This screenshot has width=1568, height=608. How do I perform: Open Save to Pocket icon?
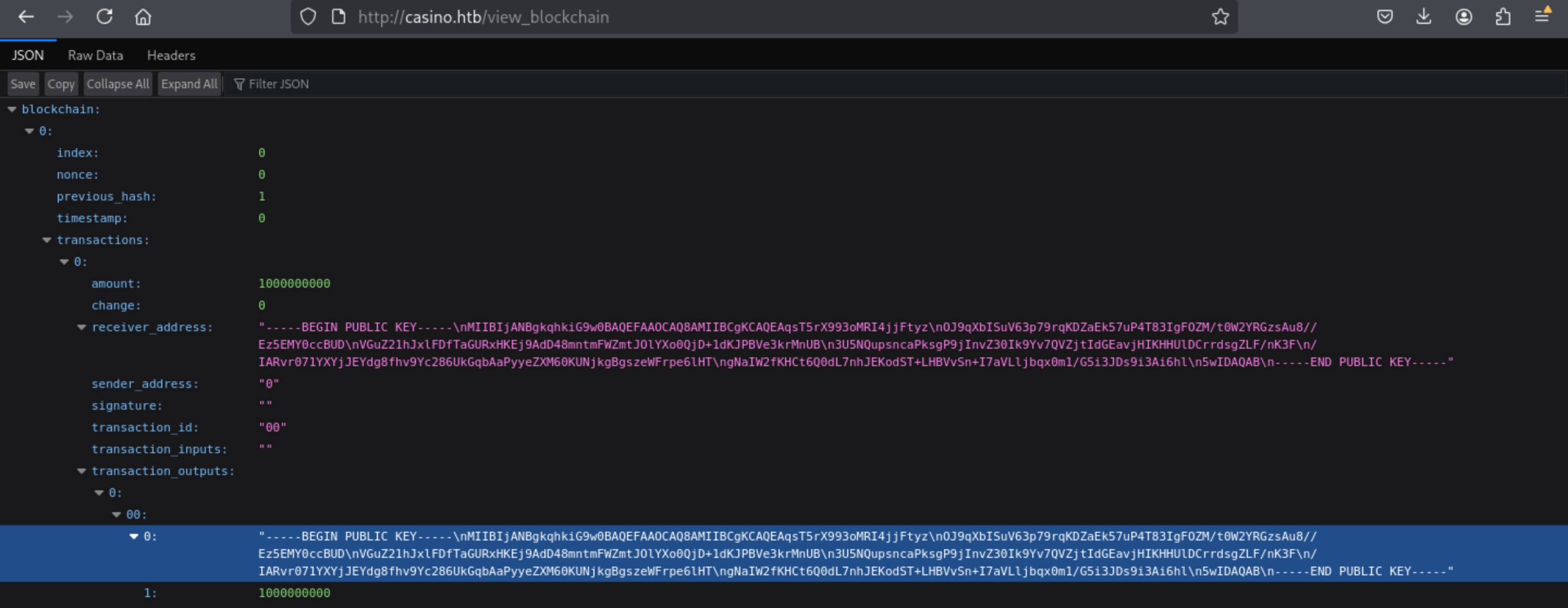pyautogui.click(x=1385, y=16)
